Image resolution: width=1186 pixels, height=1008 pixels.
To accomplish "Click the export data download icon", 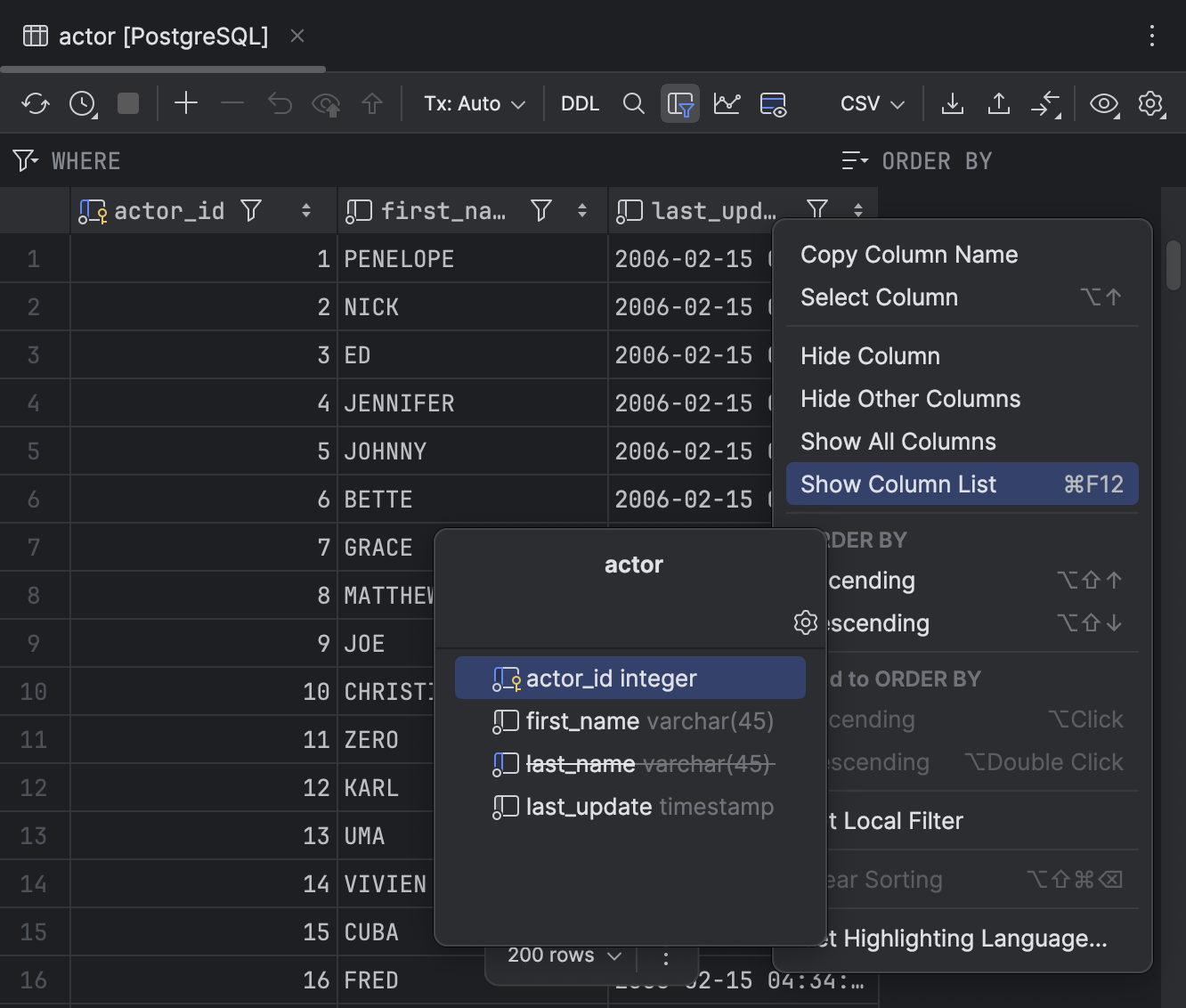I will pos(952,104).
